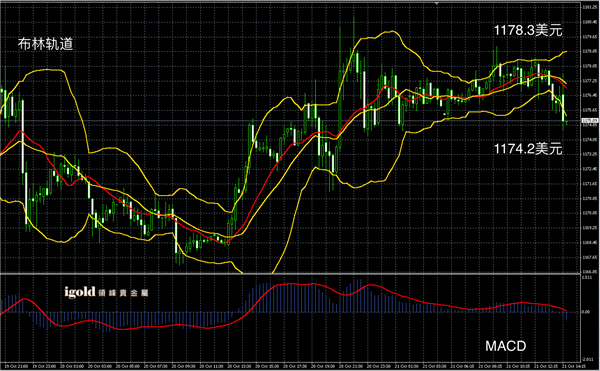The image size is (600, 371).
Task: Click the 1178.3美元 resistance label
Action: (x=528, y=31)
